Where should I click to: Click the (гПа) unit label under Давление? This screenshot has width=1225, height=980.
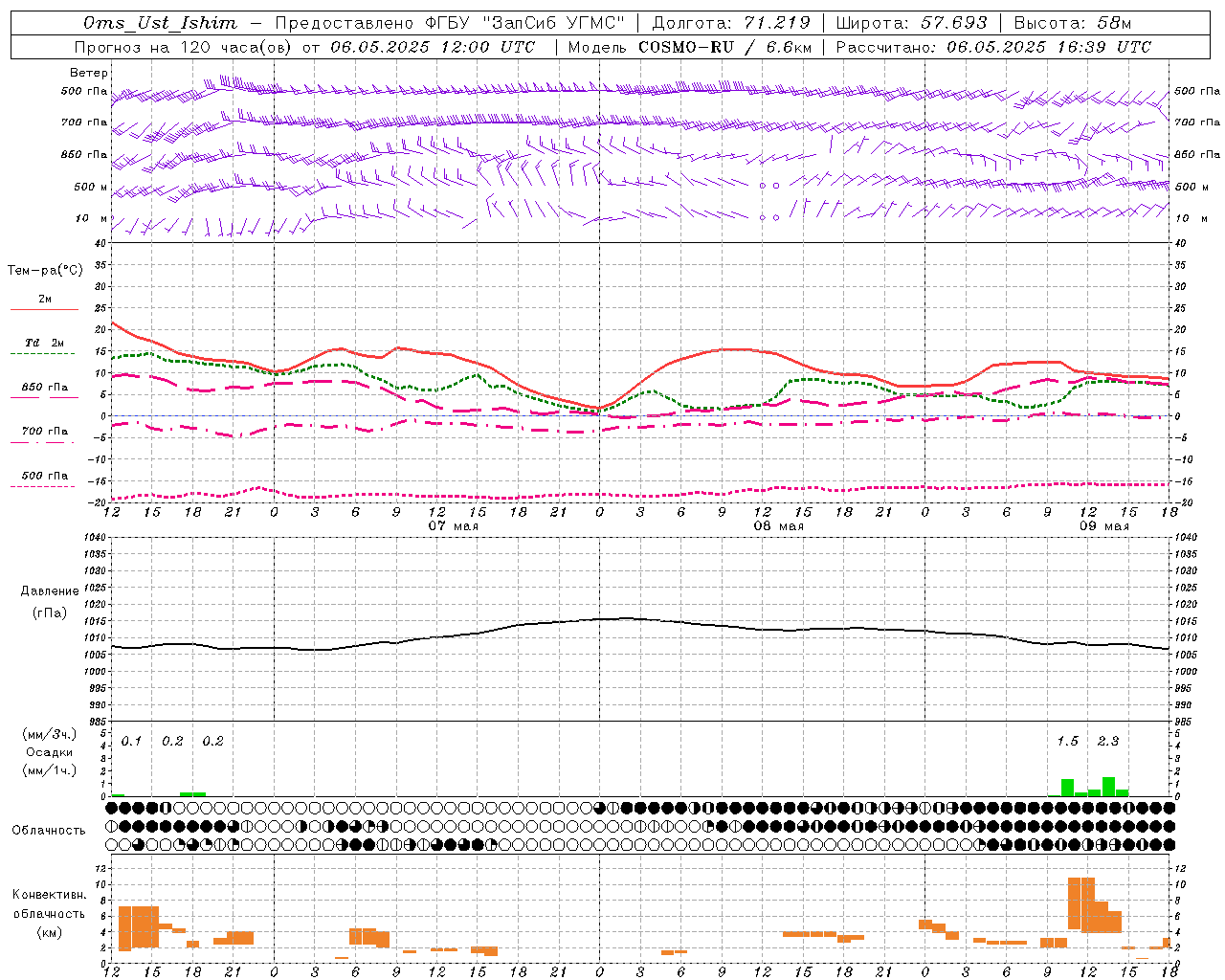pyautogui.click(x=49, y=612)
